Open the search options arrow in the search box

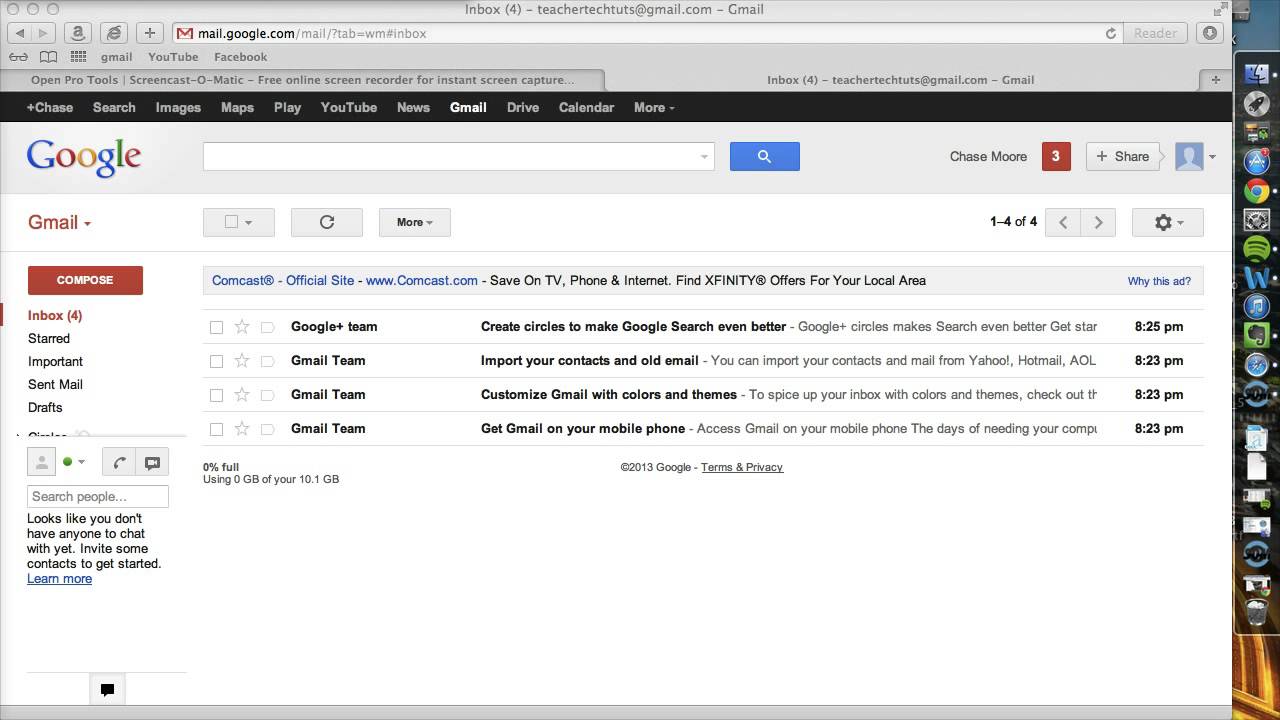click(x=704, y=156)
